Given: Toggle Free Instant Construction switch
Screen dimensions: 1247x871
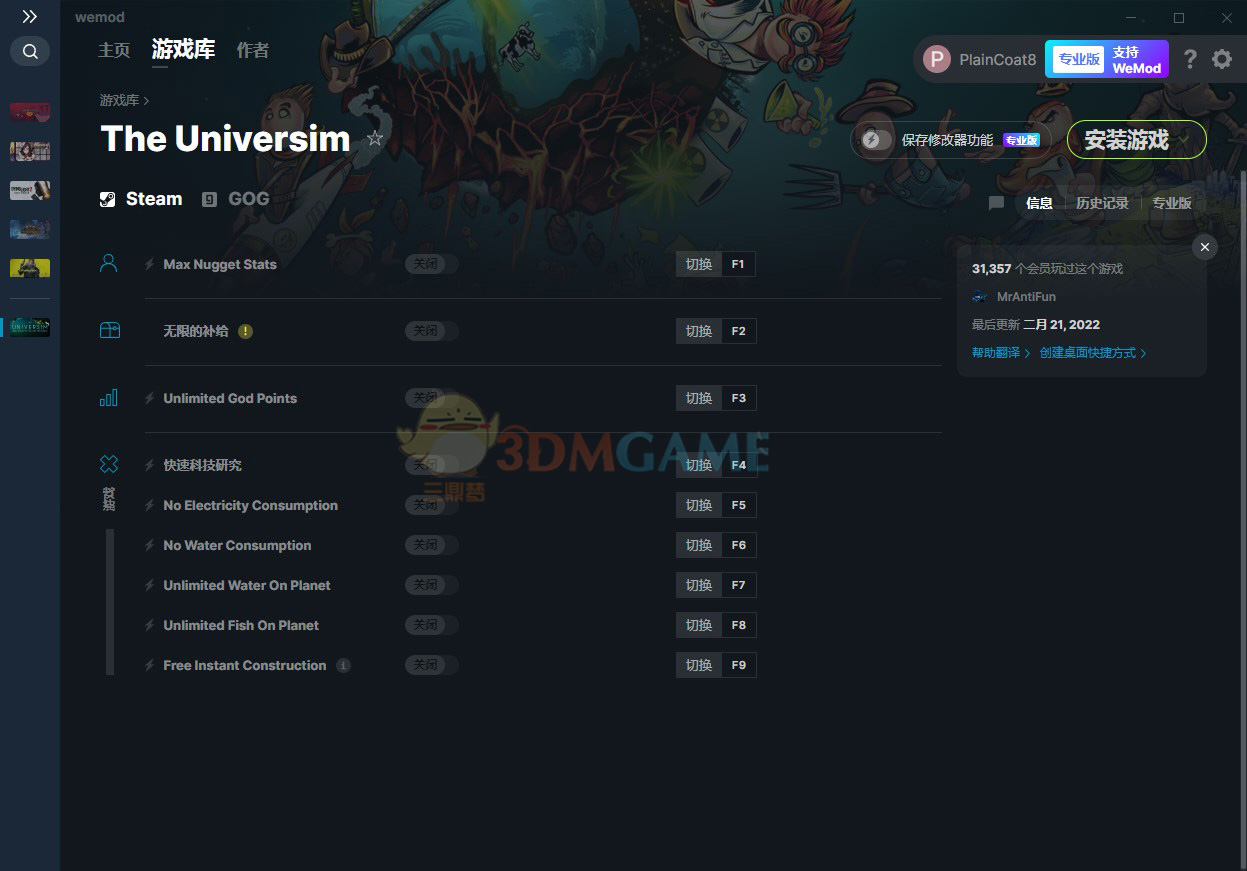Looking at the screenshot, I should [x=431, y=665].
